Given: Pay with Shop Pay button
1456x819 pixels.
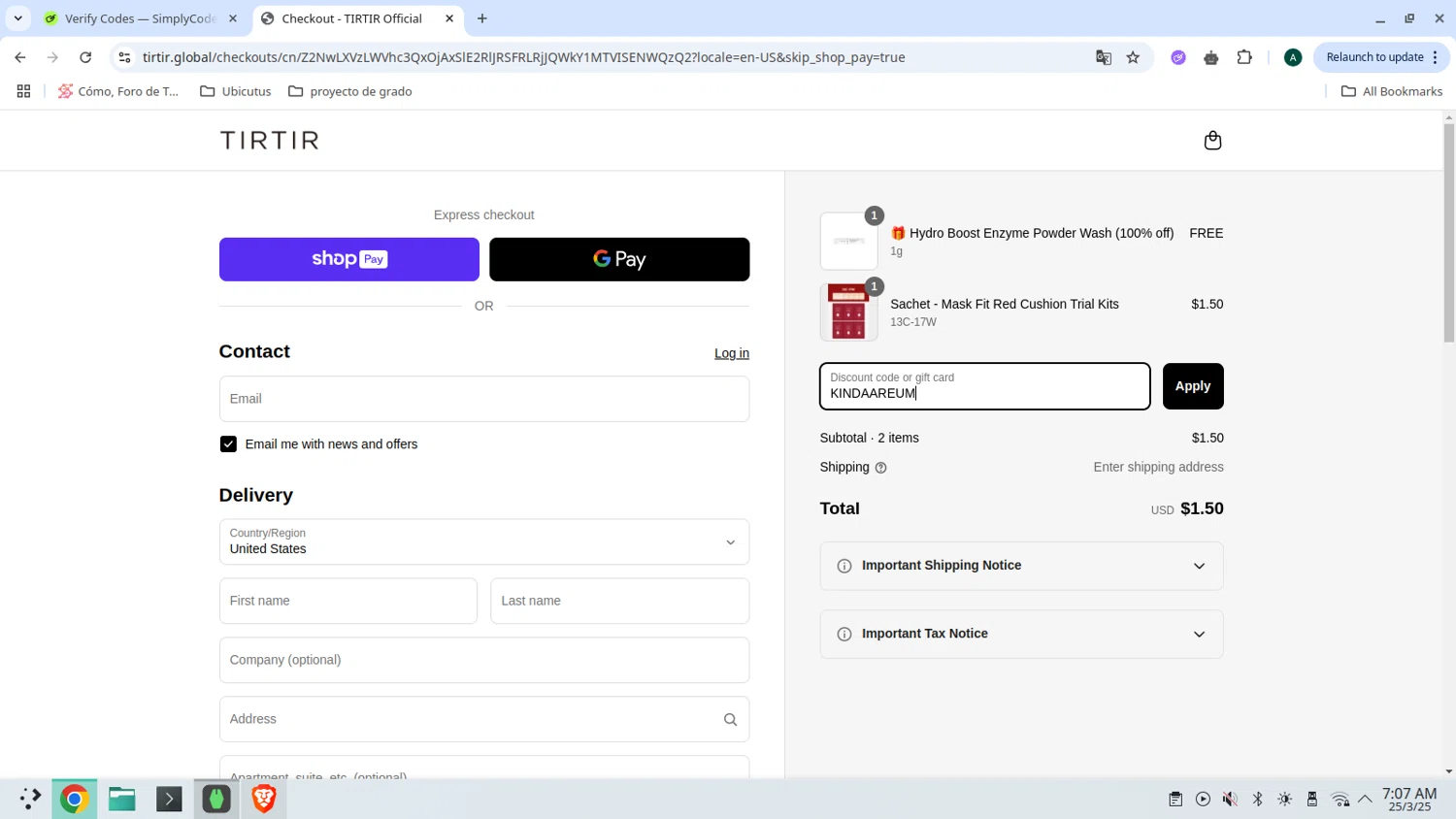Looking at the screenshot, I should click(x=349, y=259).
